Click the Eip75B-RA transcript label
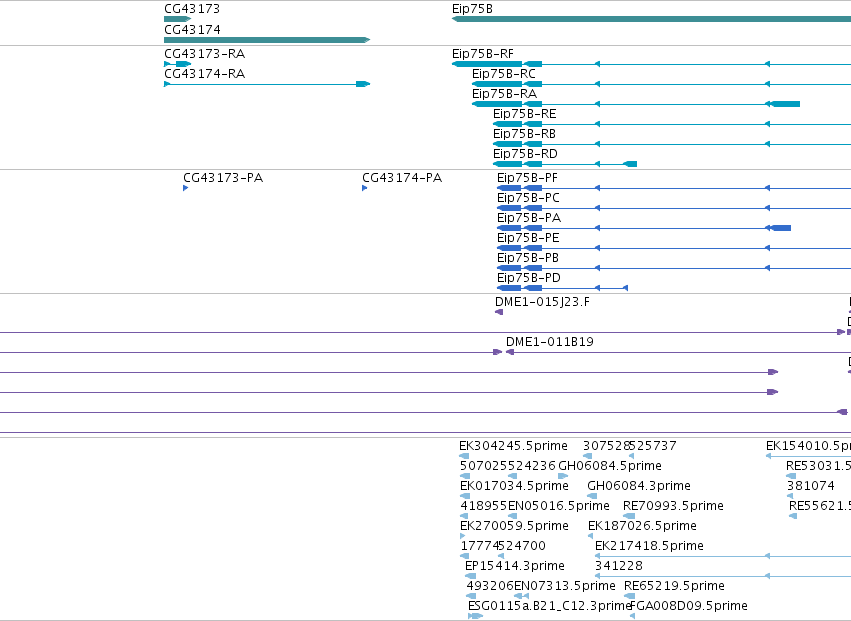The image size is (851, 621). (x=504, y=94)
